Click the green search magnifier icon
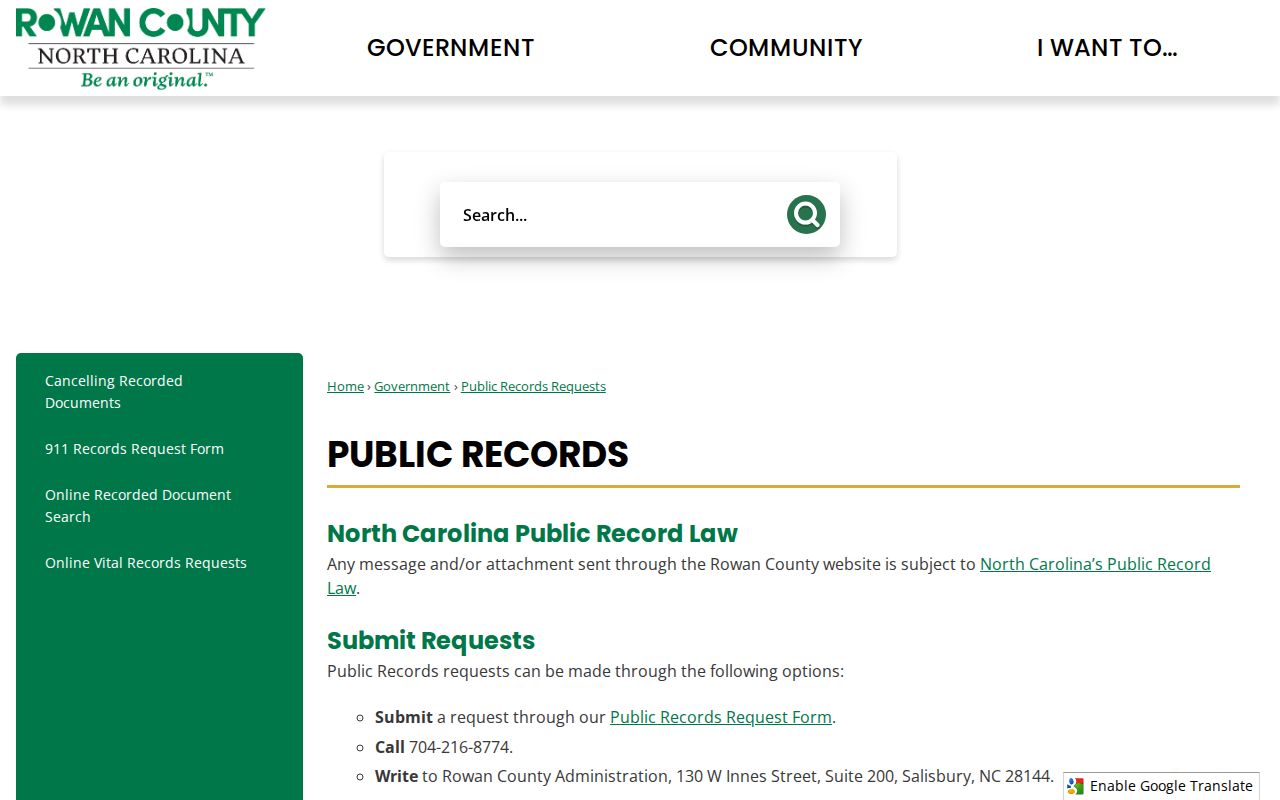Viewport: 1280px width, 800px height. pyautogui.click(x=806, y=215)
